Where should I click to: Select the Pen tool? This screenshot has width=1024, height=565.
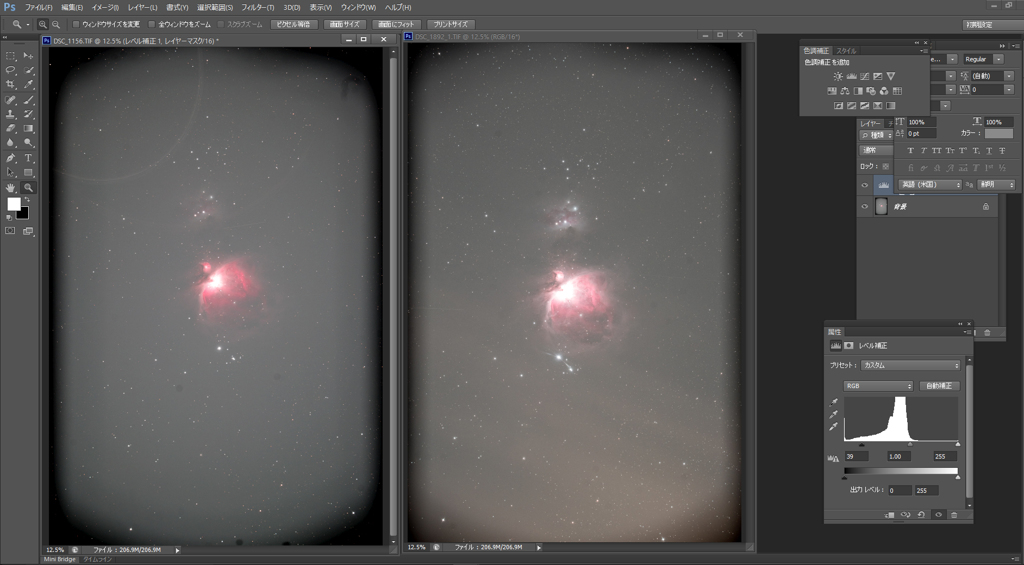tap(10, 158)
